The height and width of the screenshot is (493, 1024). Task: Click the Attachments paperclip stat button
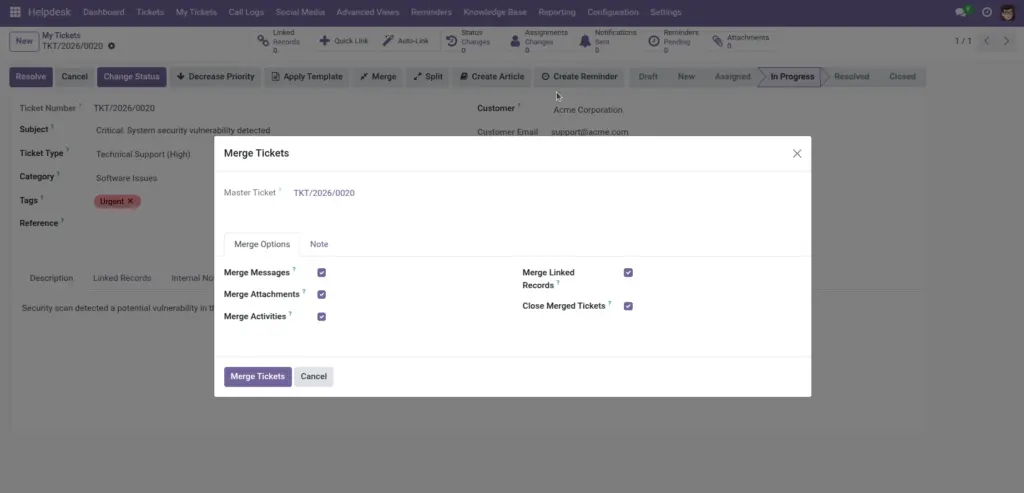718,41
